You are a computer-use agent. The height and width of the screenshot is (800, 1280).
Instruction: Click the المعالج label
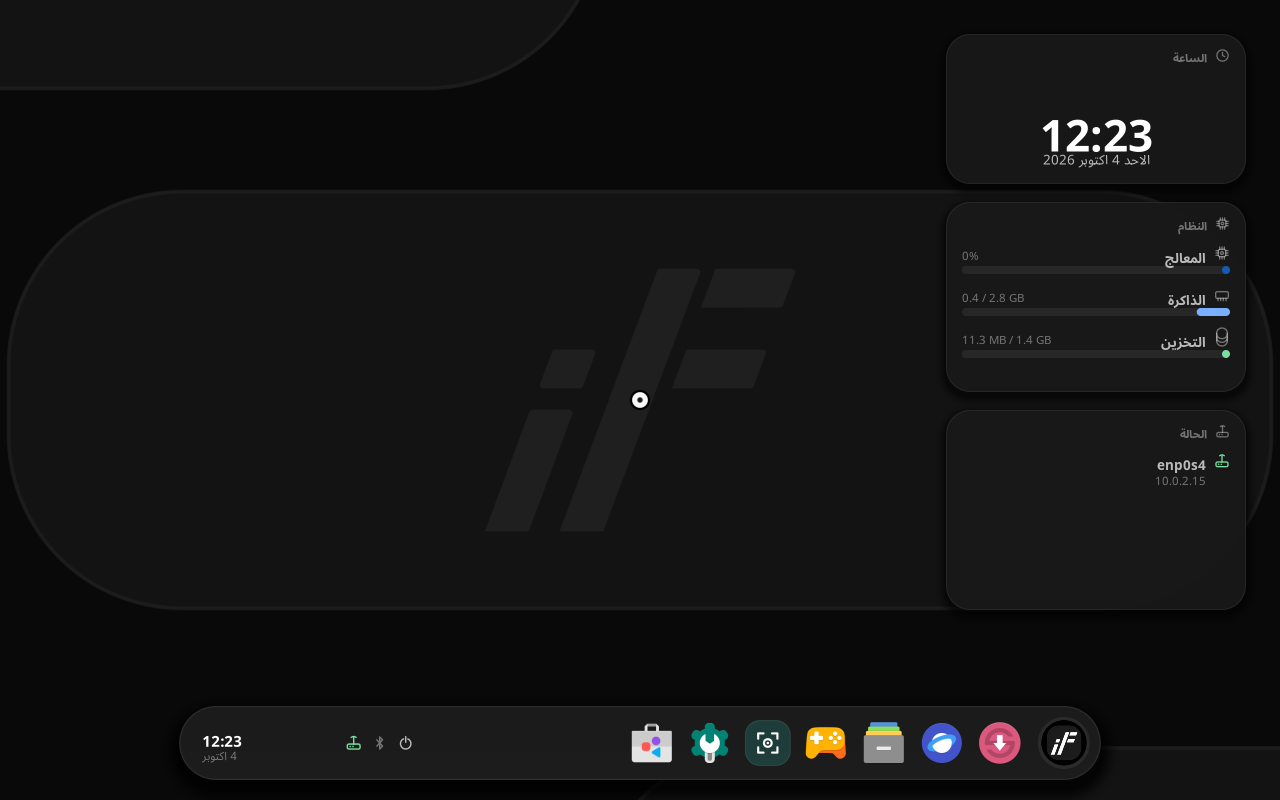(1185, 258)
